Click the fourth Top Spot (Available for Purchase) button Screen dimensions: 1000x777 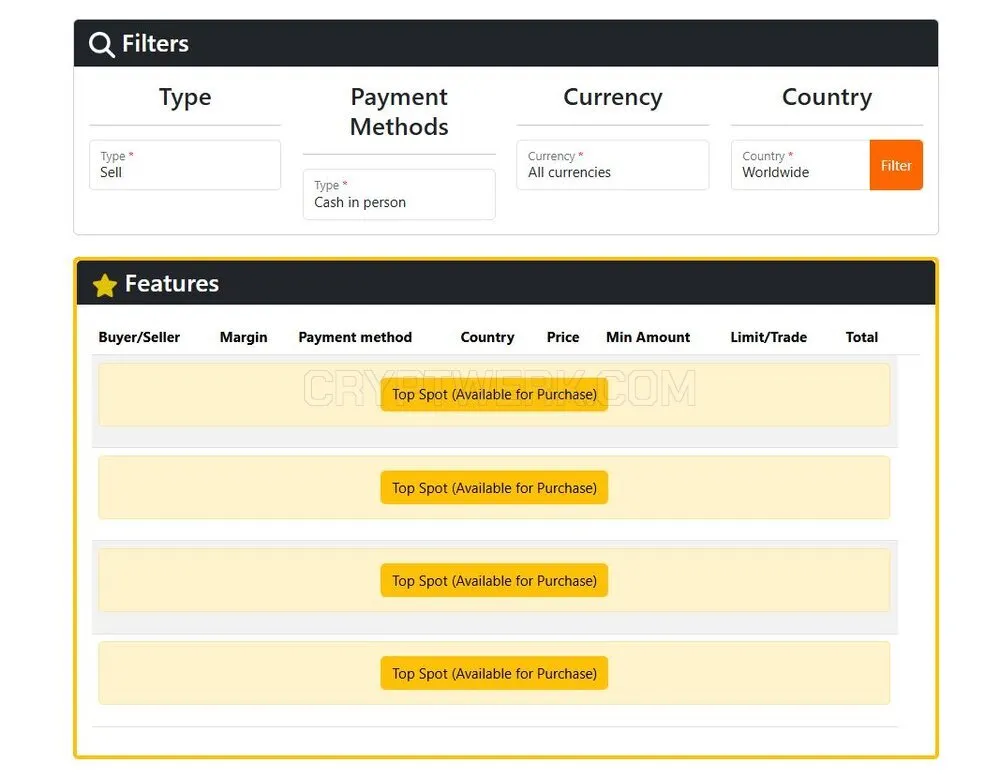pyautogui.click(x=494, y=673)
